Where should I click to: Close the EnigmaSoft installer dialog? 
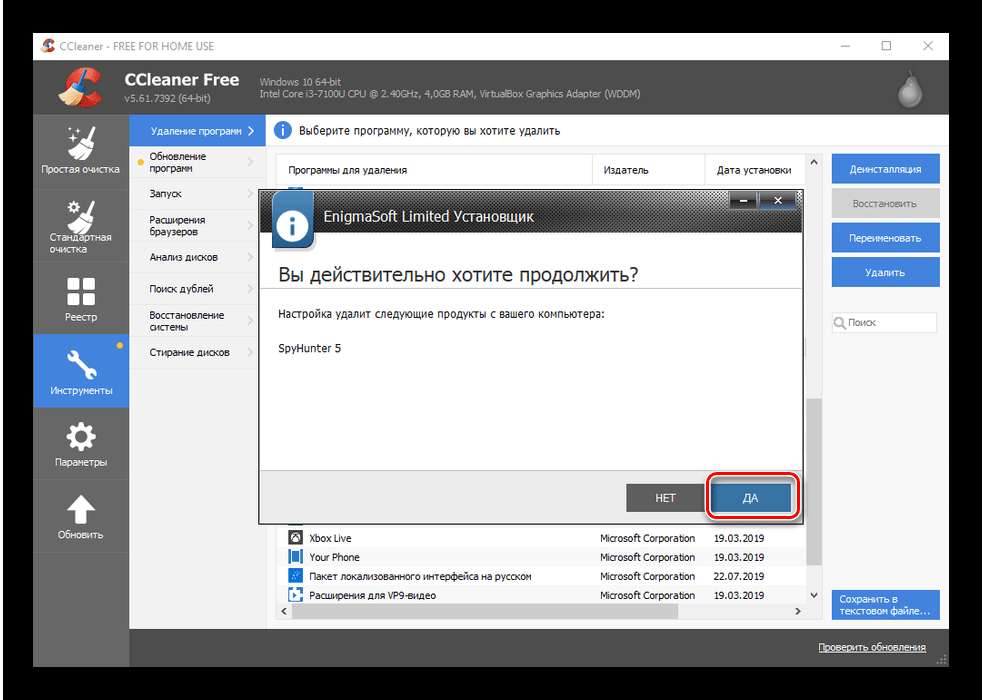point(778,200)
